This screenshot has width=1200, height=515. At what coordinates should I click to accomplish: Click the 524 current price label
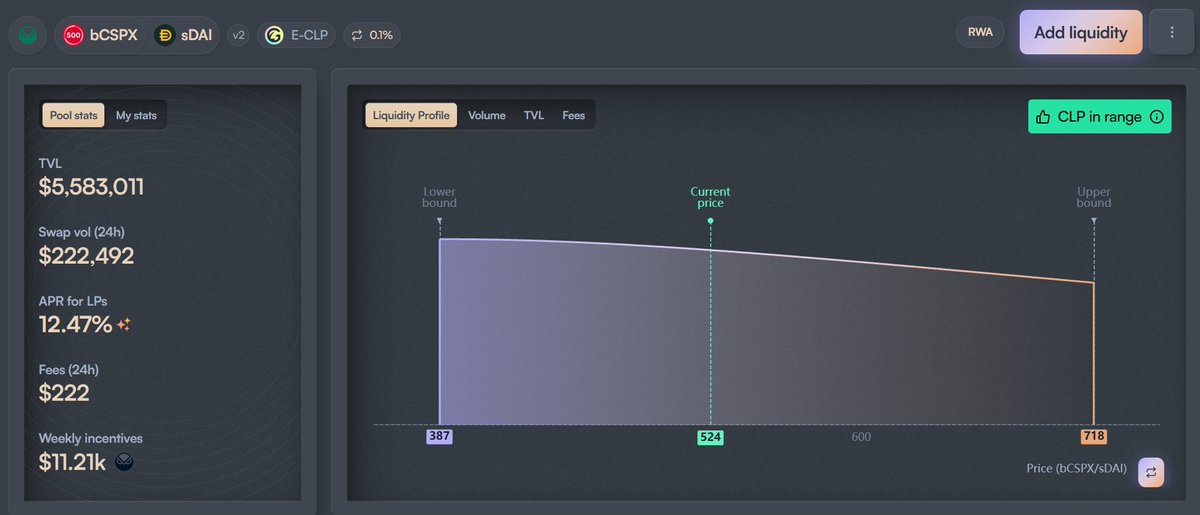[x=710, y=437]
